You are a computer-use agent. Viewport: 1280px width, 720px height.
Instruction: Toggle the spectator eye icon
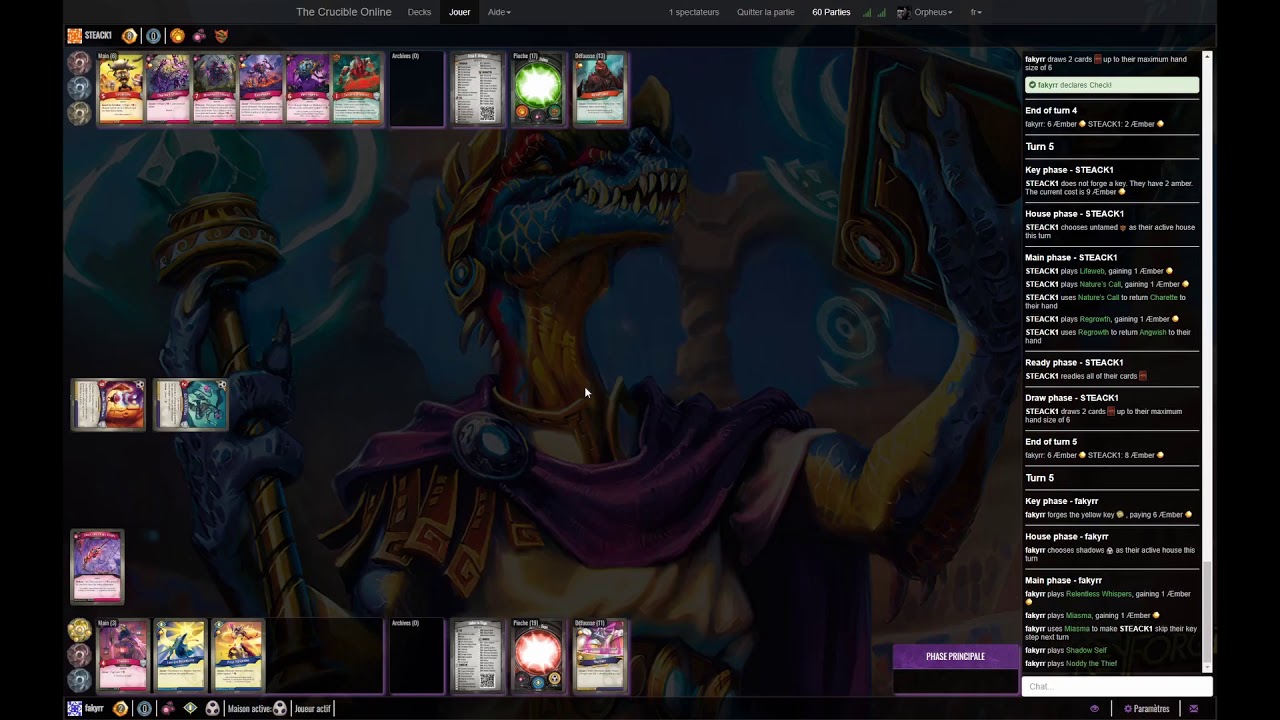click(x=1094, y=708)
